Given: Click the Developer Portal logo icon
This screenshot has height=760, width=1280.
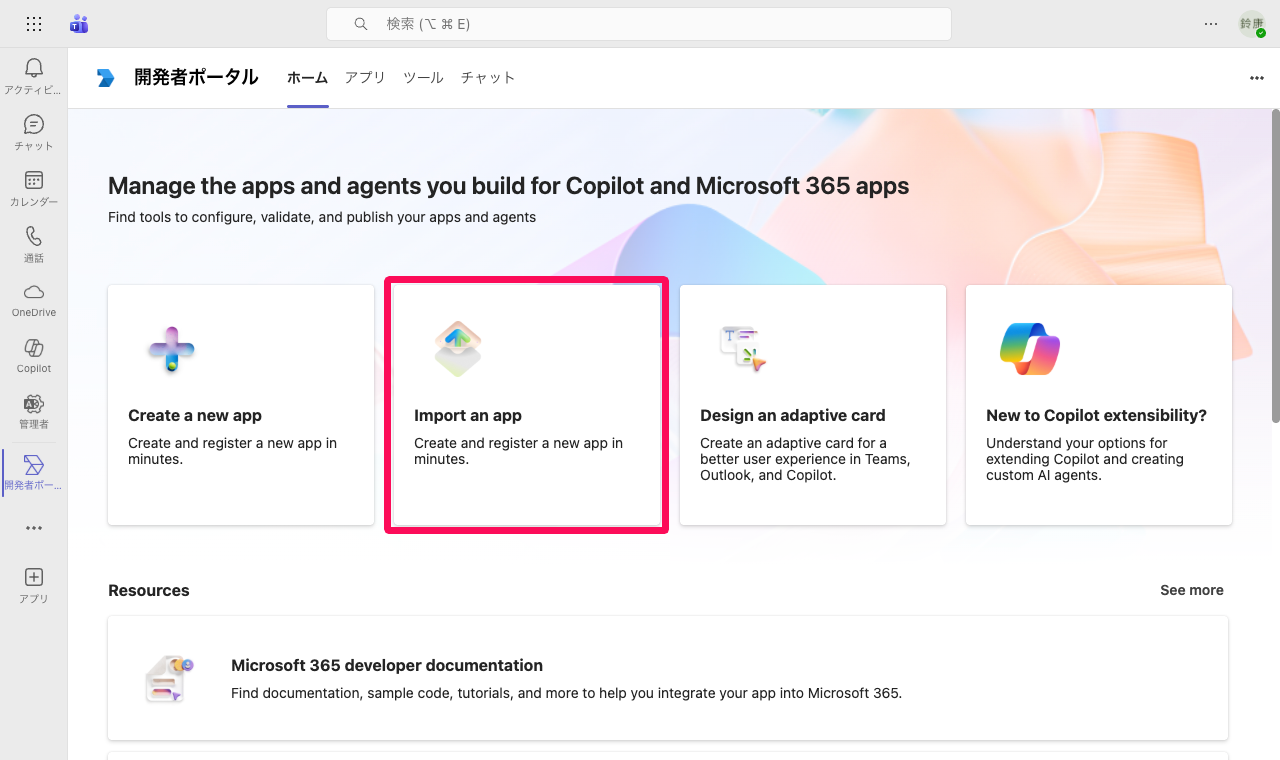Looking at the screenshot, I should coord(106,78).
